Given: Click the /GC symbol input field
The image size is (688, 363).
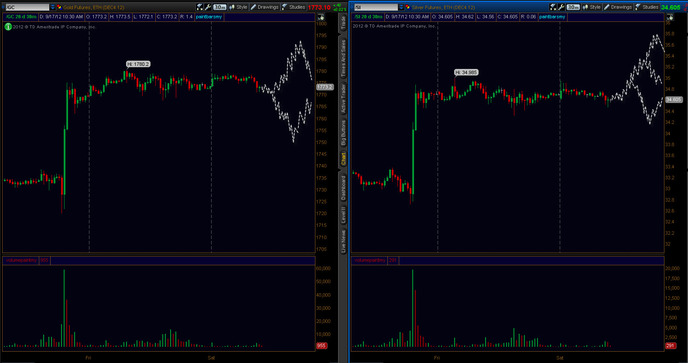Looking at the screenshot, I should (x=27, y=7).
